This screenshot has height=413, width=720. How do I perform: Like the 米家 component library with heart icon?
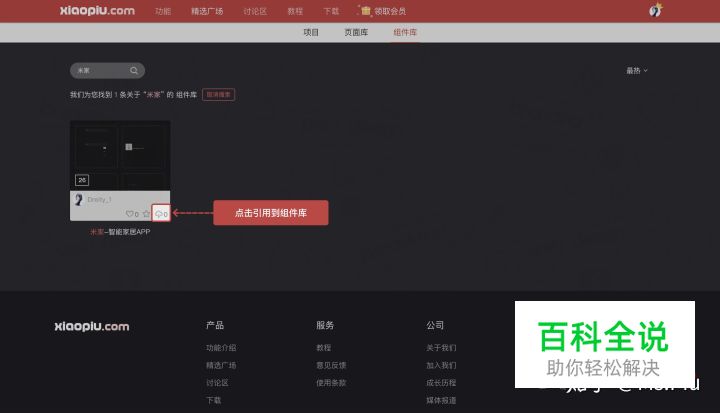pos(130,214)
